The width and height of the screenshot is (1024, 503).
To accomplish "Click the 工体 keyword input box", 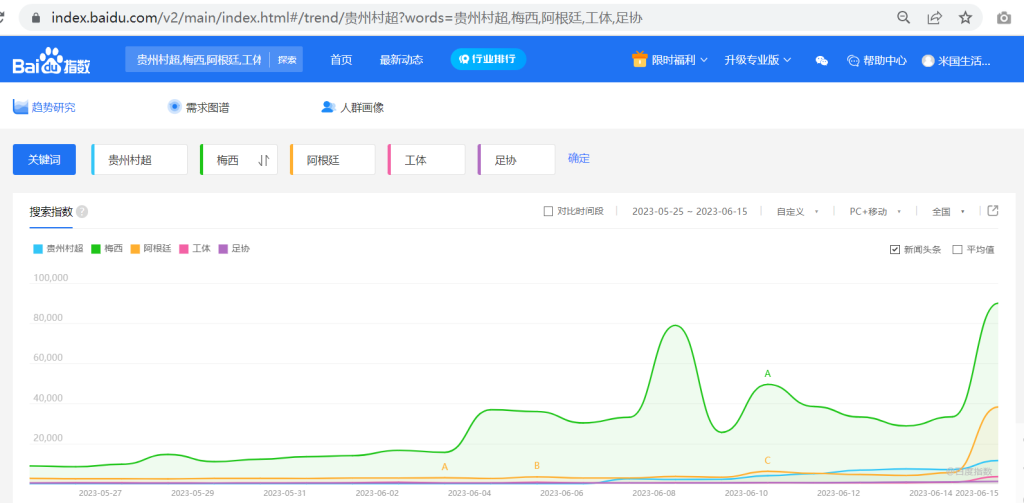I will click(426, 159).
